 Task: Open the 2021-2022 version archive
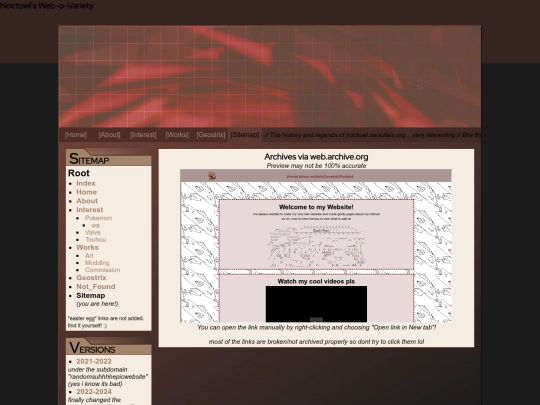point(94,361)
